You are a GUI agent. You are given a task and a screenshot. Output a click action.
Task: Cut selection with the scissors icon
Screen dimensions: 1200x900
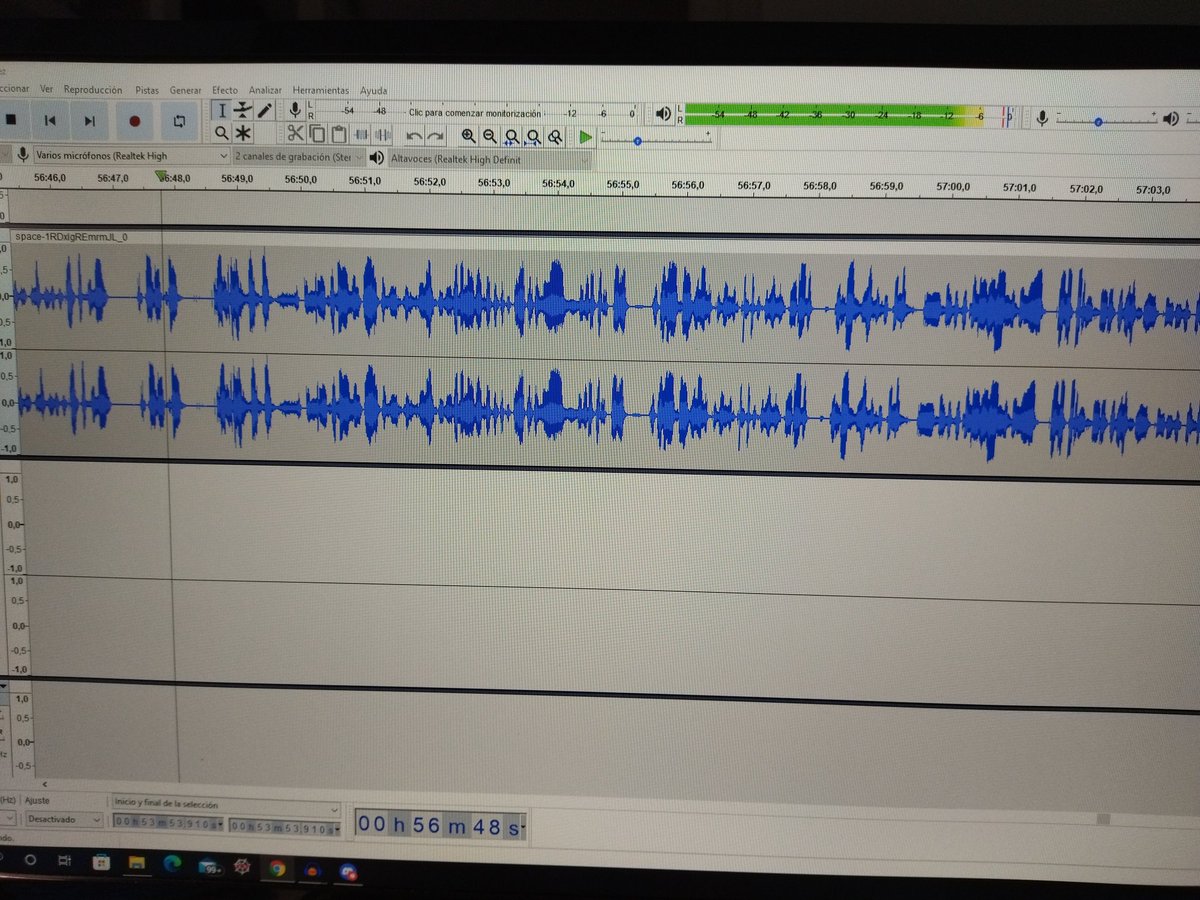coord(295,133)
